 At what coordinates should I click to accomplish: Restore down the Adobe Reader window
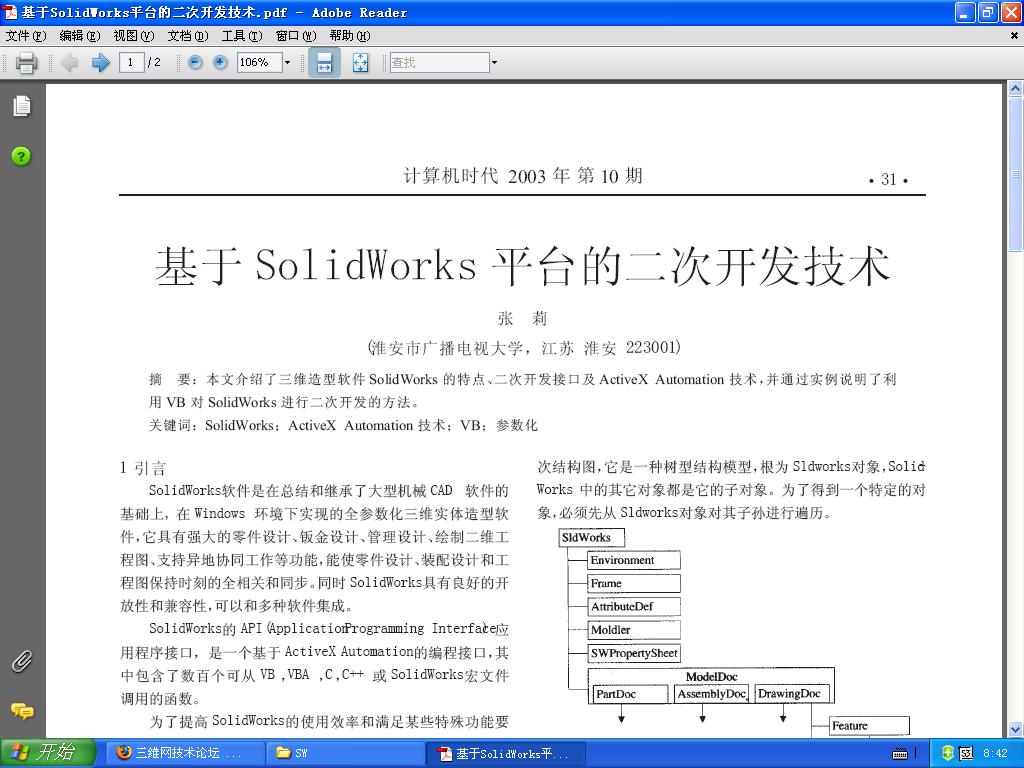[x=988, y=12]
